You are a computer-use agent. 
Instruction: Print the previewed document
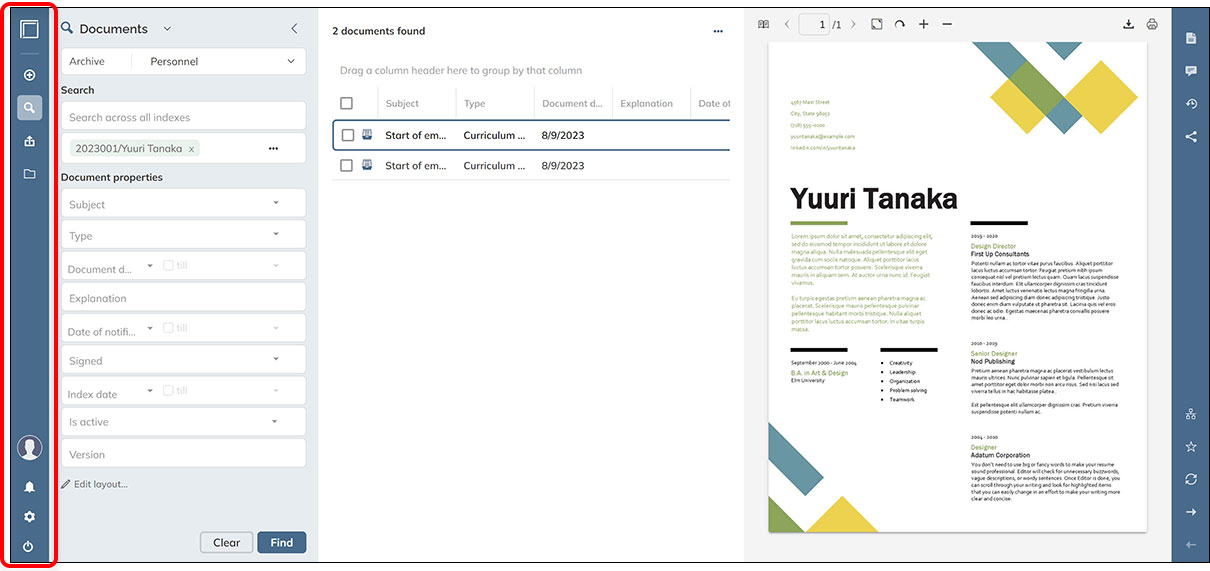click(x=1152, y=25)
